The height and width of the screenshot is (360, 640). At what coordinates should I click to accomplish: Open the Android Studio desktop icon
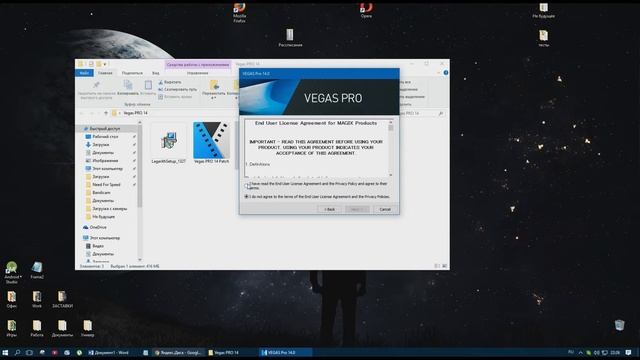pos(12,273)
